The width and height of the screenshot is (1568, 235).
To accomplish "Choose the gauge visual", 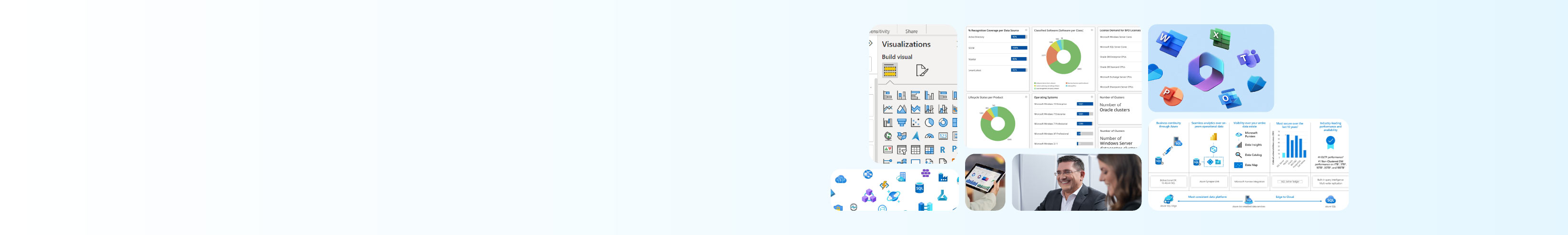I will coord(929,136).
